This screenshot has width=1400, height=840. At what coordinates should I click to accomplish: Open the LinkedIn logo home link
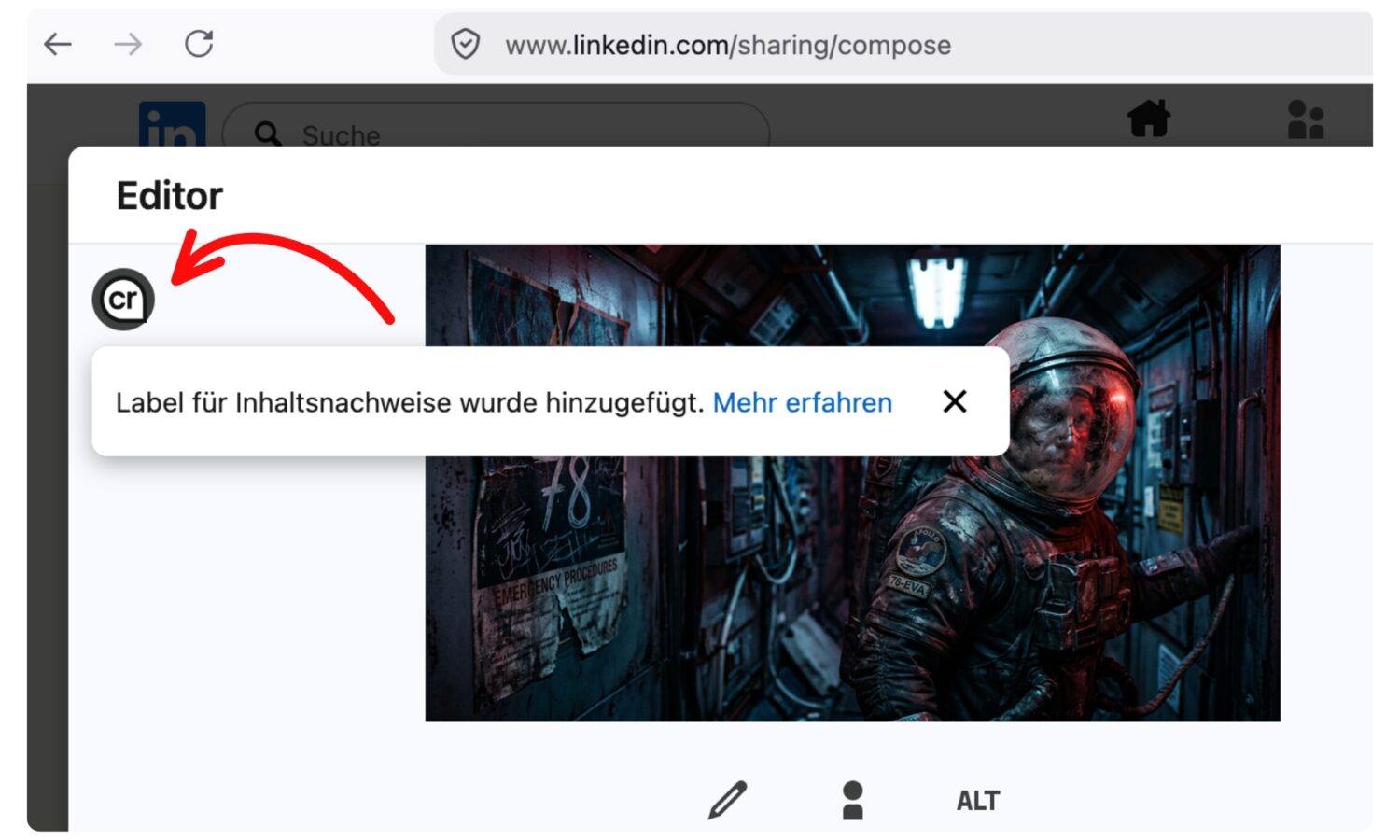pyautogui.click(x=172, y=125)
